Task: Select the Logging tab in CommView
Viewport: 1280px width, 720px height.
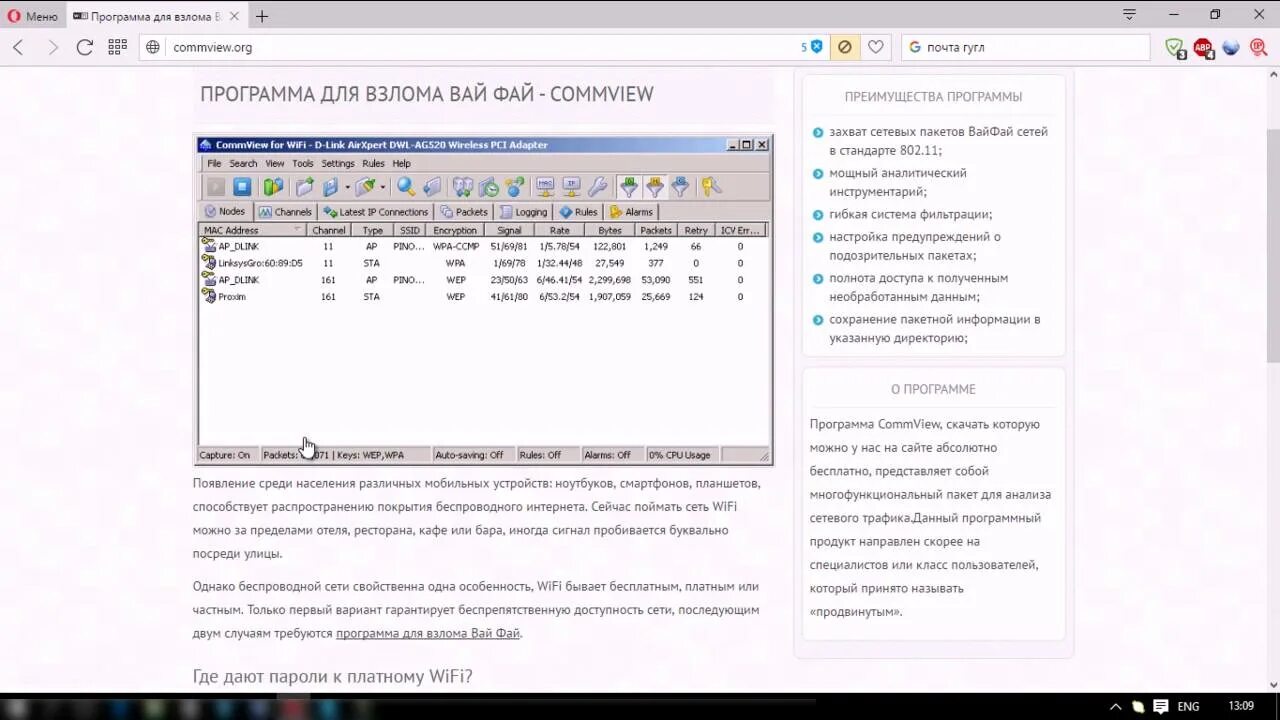Action: tap(524, 212)
